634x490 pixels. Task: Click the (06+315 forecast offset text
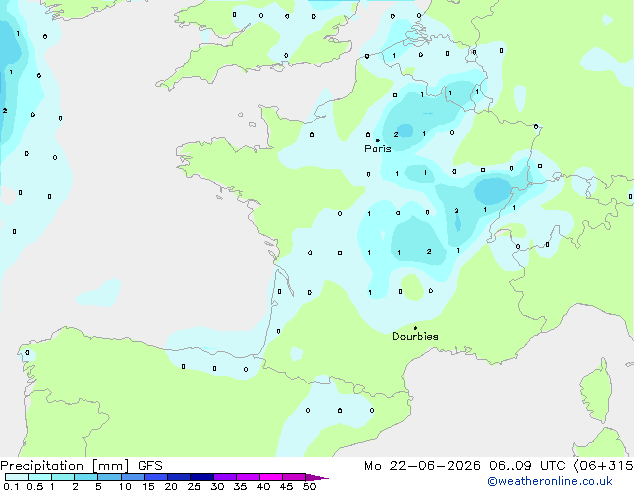click(603, 466)
